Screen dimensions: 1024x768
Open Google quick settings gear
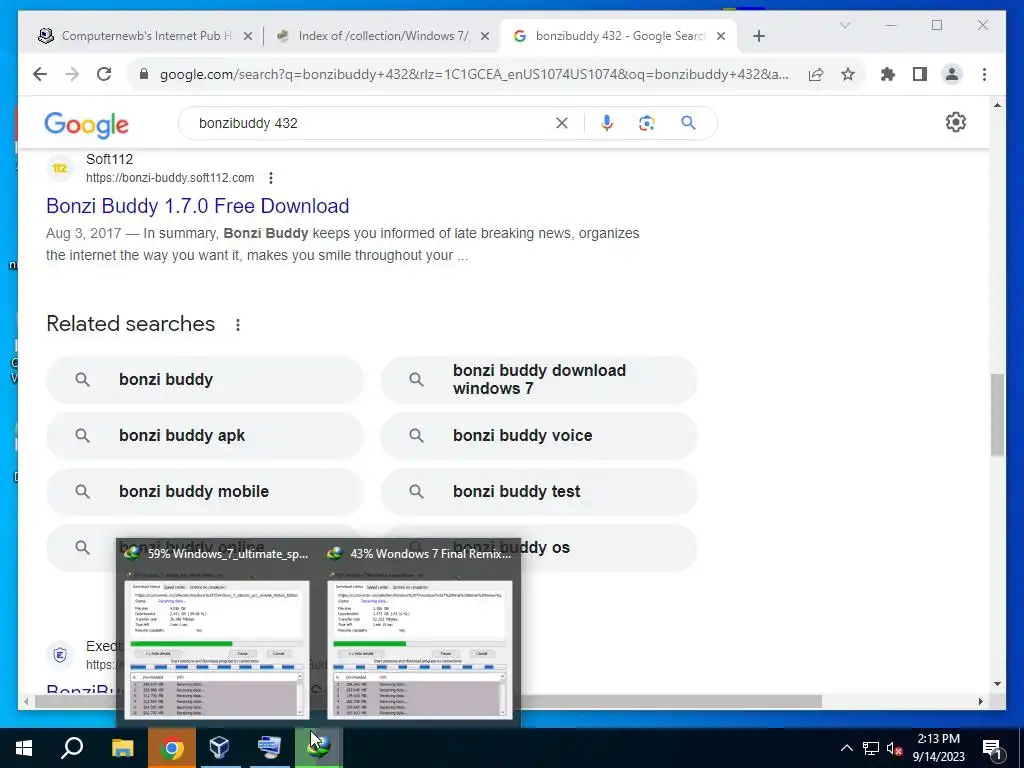(955, 122)
